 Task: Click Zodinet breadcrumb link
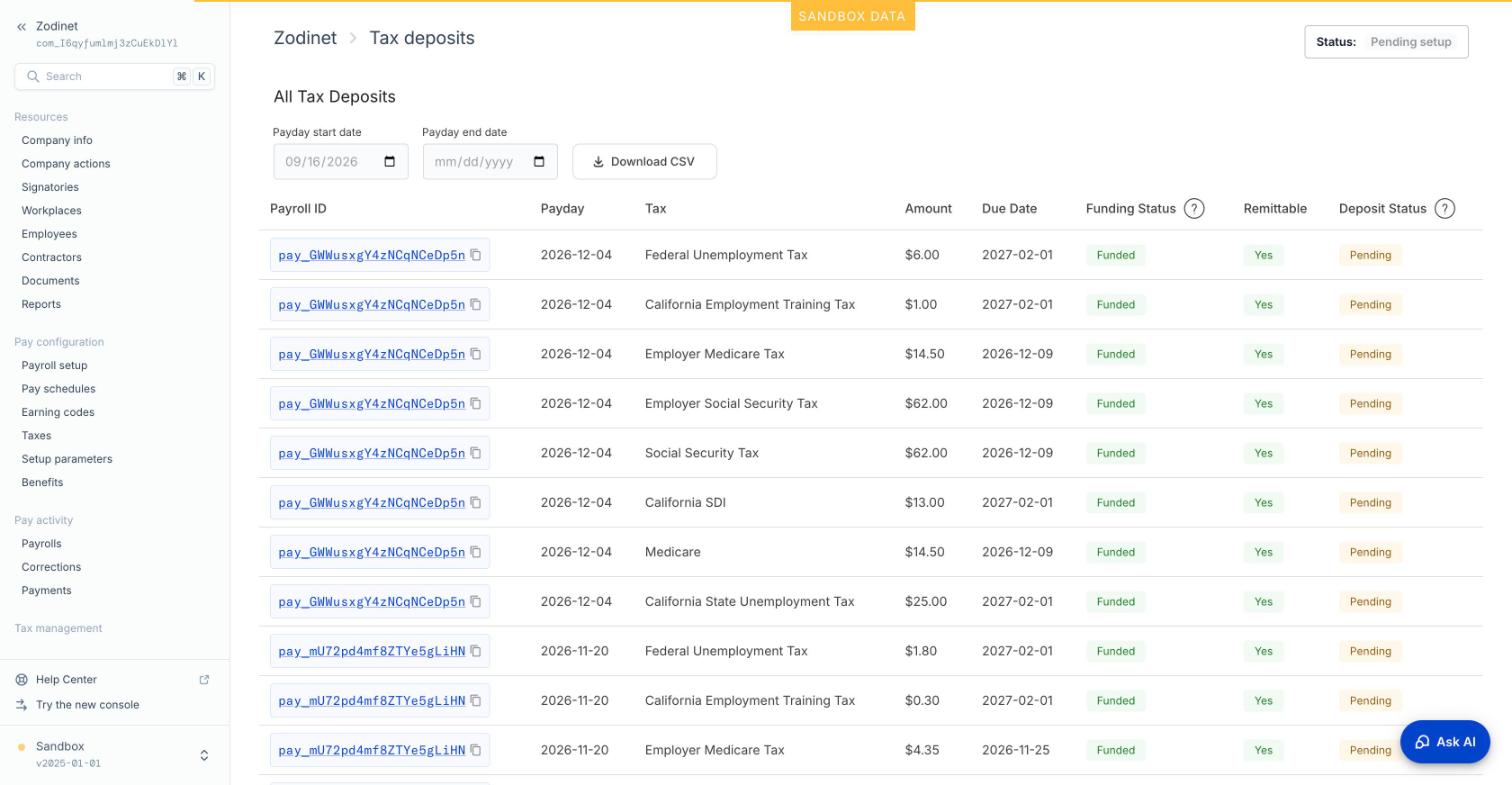tap(305, 38)
